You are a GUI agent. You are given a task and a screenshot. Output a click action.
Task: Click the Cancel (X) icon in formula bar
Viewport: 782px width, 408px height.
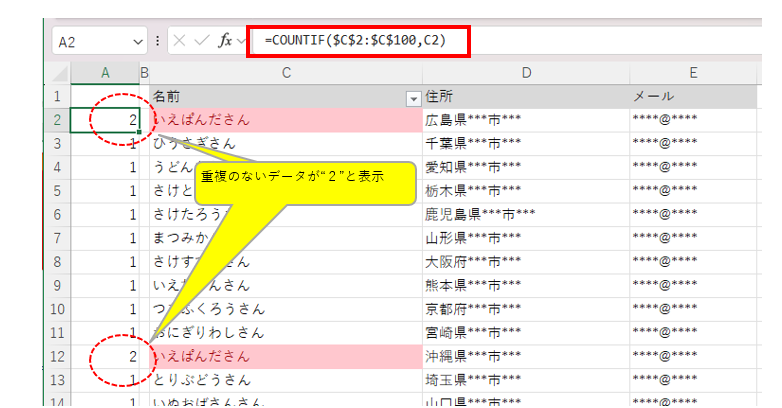pyautogui.click(x=180, y=41)
